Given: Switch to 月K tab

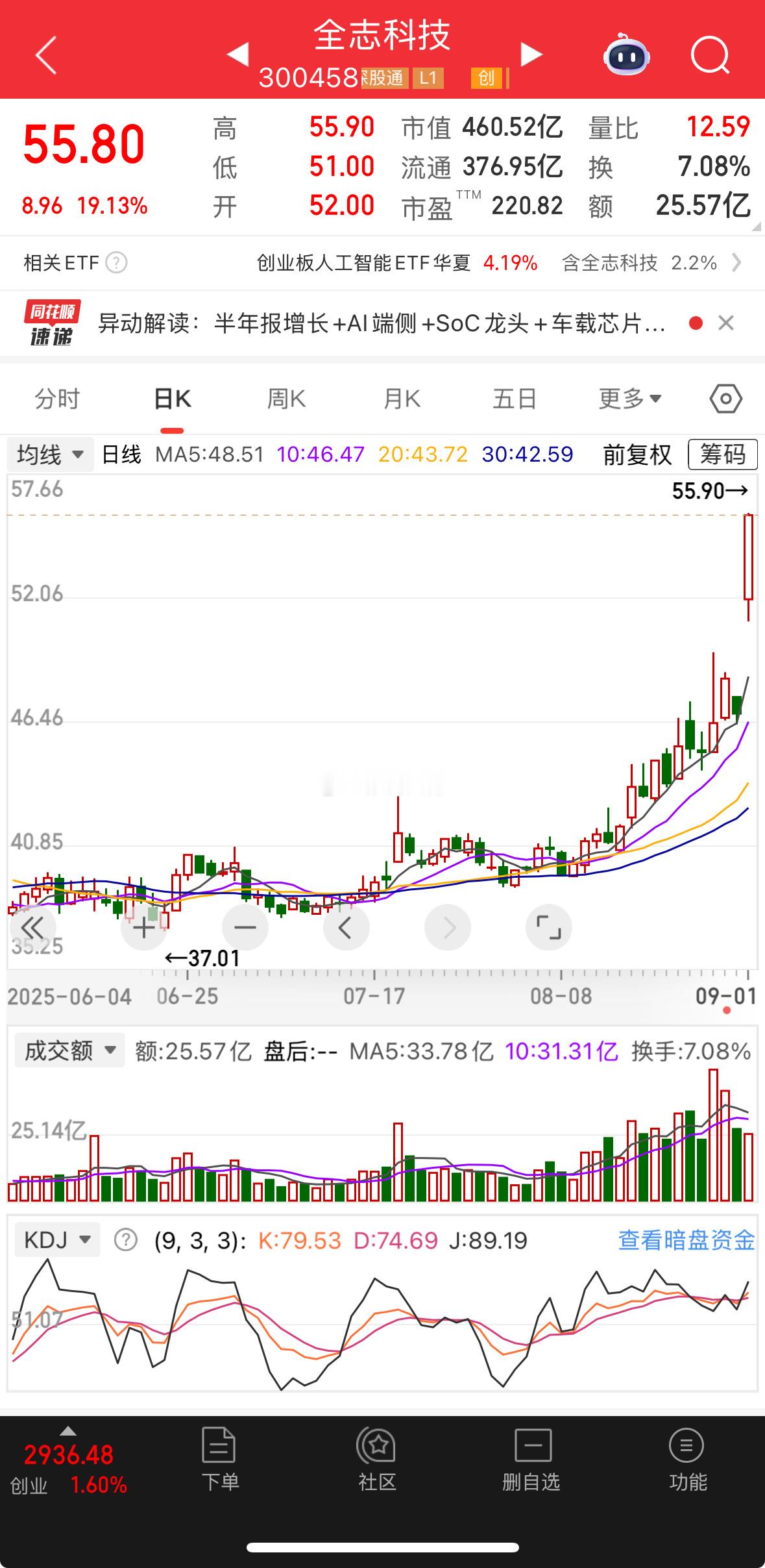Looking at the screenshot, I should click(402, 399).
